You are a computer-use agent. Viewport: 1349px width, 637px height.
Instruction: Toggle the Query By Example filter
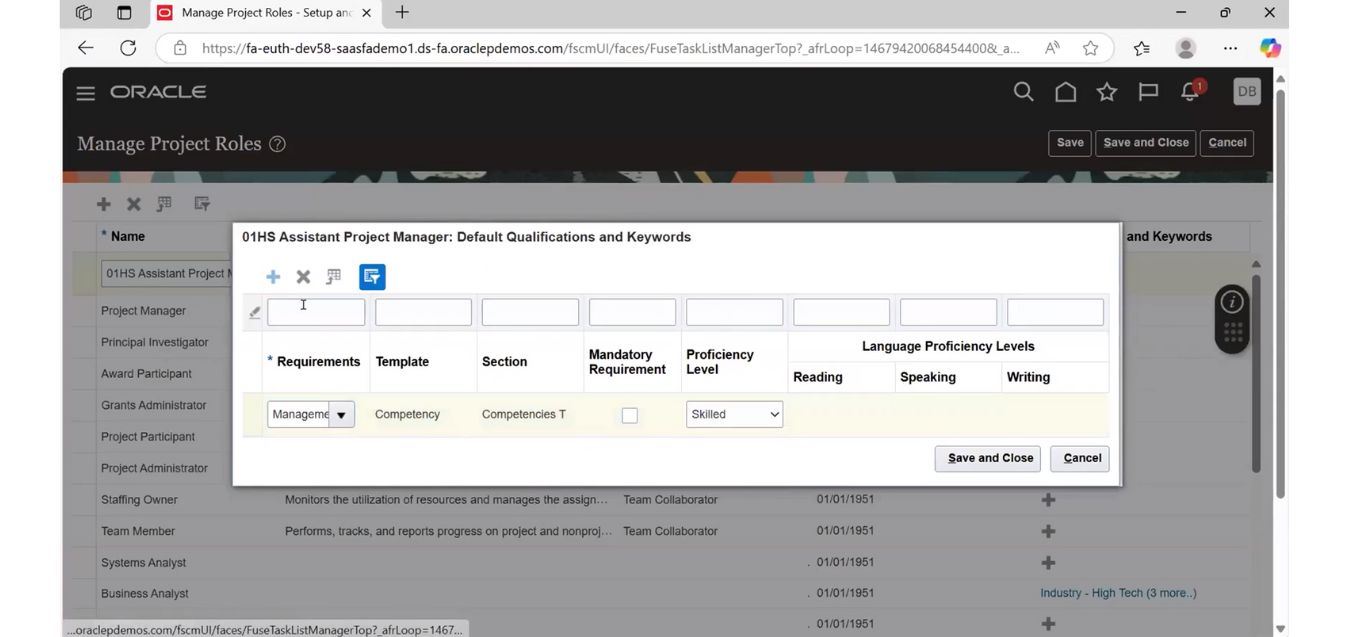pos(372,276)
